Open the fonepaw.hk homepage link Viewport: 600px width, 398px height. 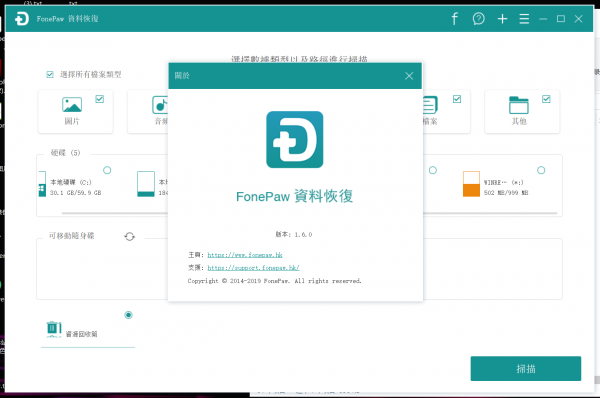pos(245,254)
